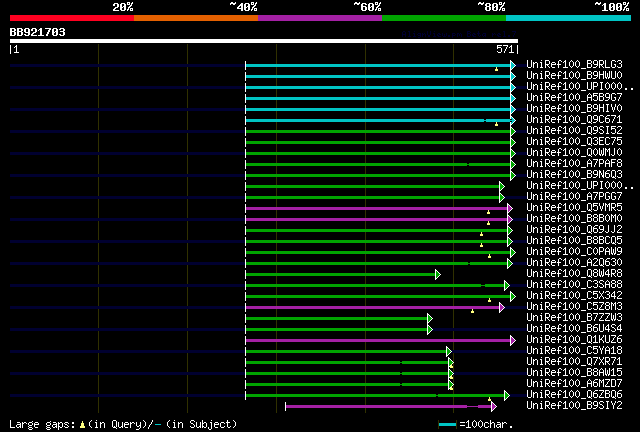Image resolution: width=640 pixels, height=432 pixels.
Task: Click the purple alignment bar for UniRef100_B8B0M0
Action: coord(376,220)
